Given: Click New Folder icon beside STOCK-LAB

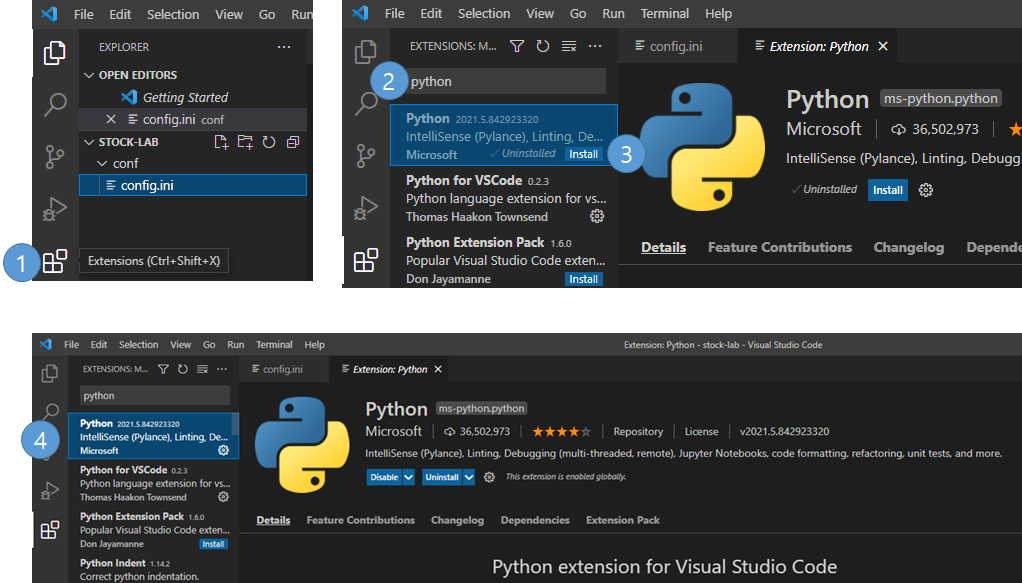Looking at the screenshot, I should coord(245,142).
